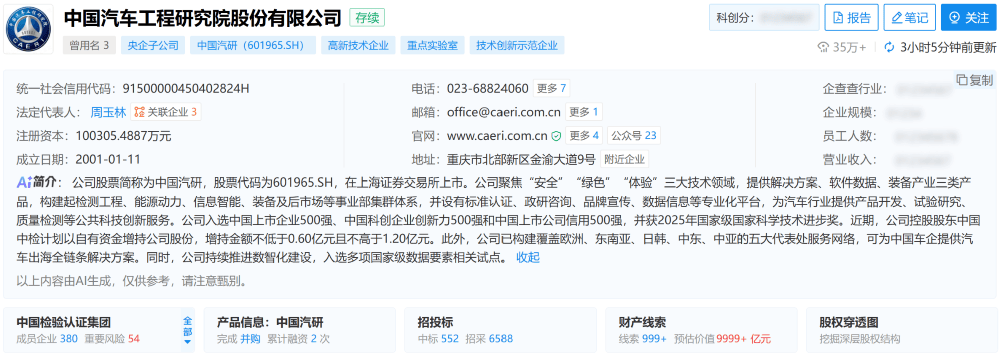Expand 更多 7 phone numbers
This screenshot has width=1000, height=360.
tap(552, 89)
